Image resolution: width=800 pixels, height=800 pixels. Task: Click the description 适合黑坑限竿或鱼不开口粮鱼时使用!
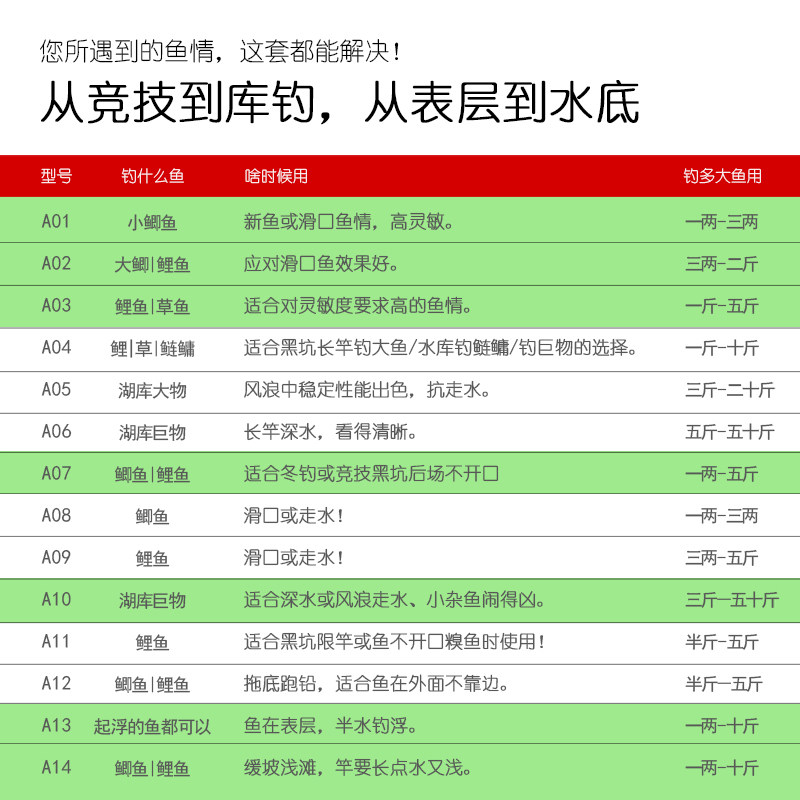click(x=394, y=641)
